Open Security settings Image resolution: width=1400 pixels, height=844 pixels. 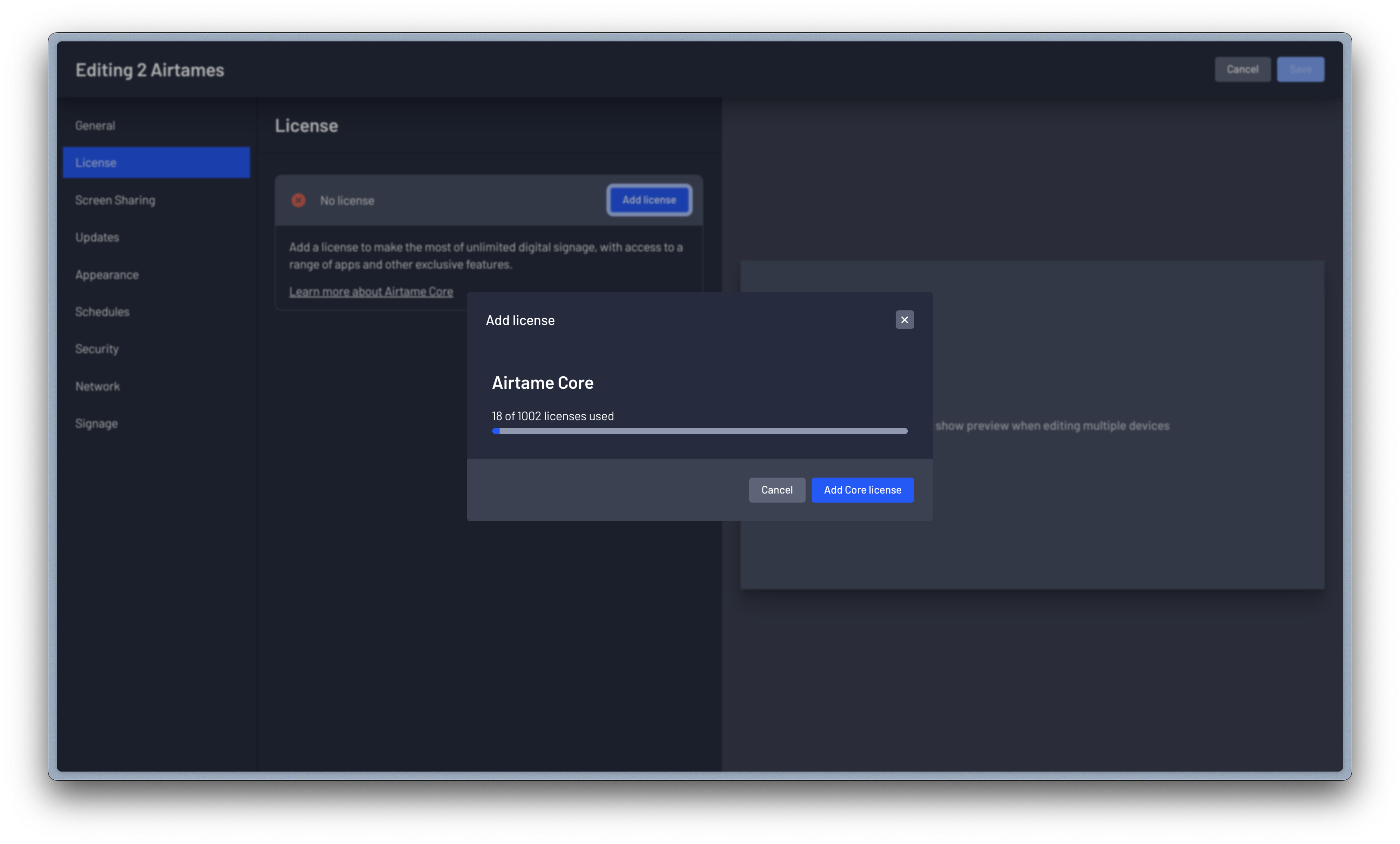tap(156, 349)
